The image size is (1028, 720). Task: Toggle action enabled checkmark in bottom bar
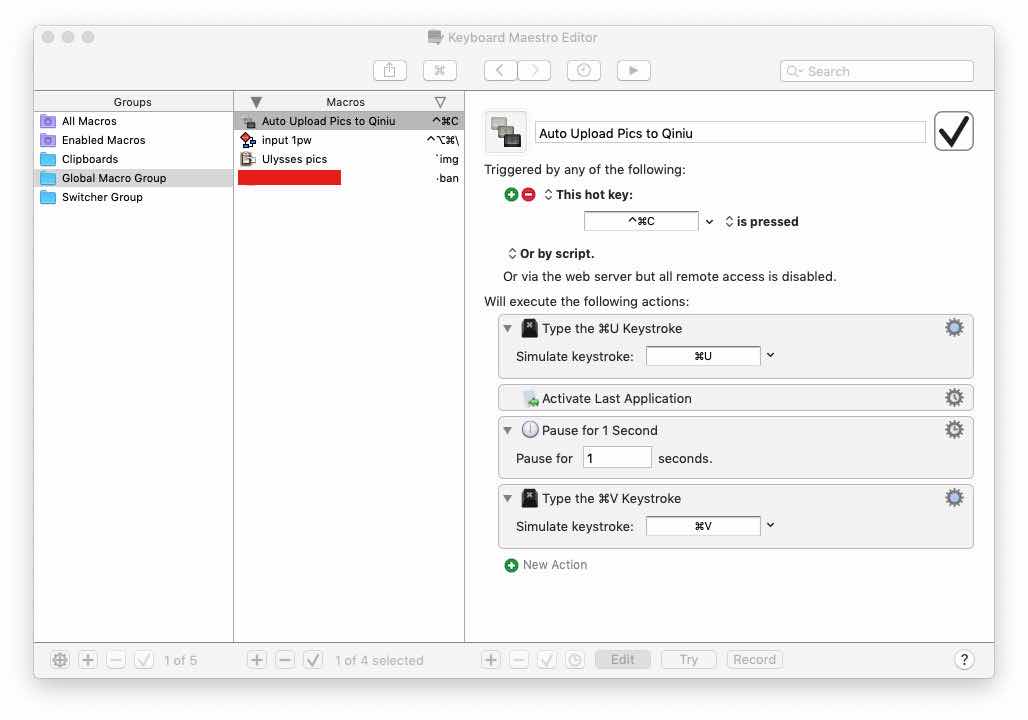[x=547, y=660]
